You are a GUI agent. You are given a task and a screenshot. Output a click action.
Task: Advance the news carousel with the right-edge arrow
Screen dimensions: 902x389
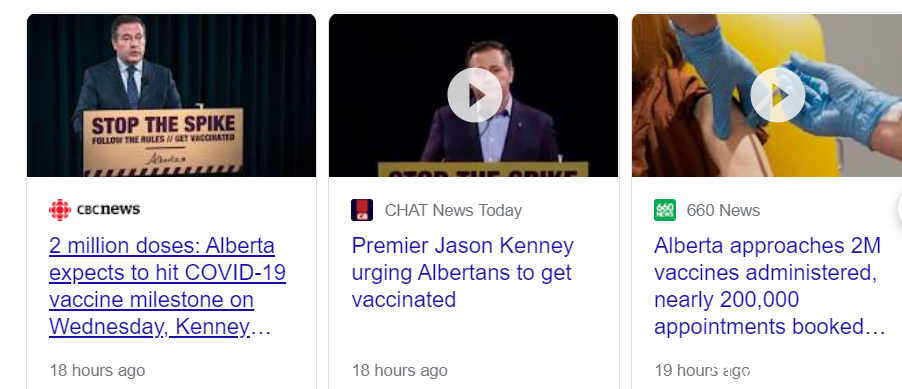pos(899,210)
